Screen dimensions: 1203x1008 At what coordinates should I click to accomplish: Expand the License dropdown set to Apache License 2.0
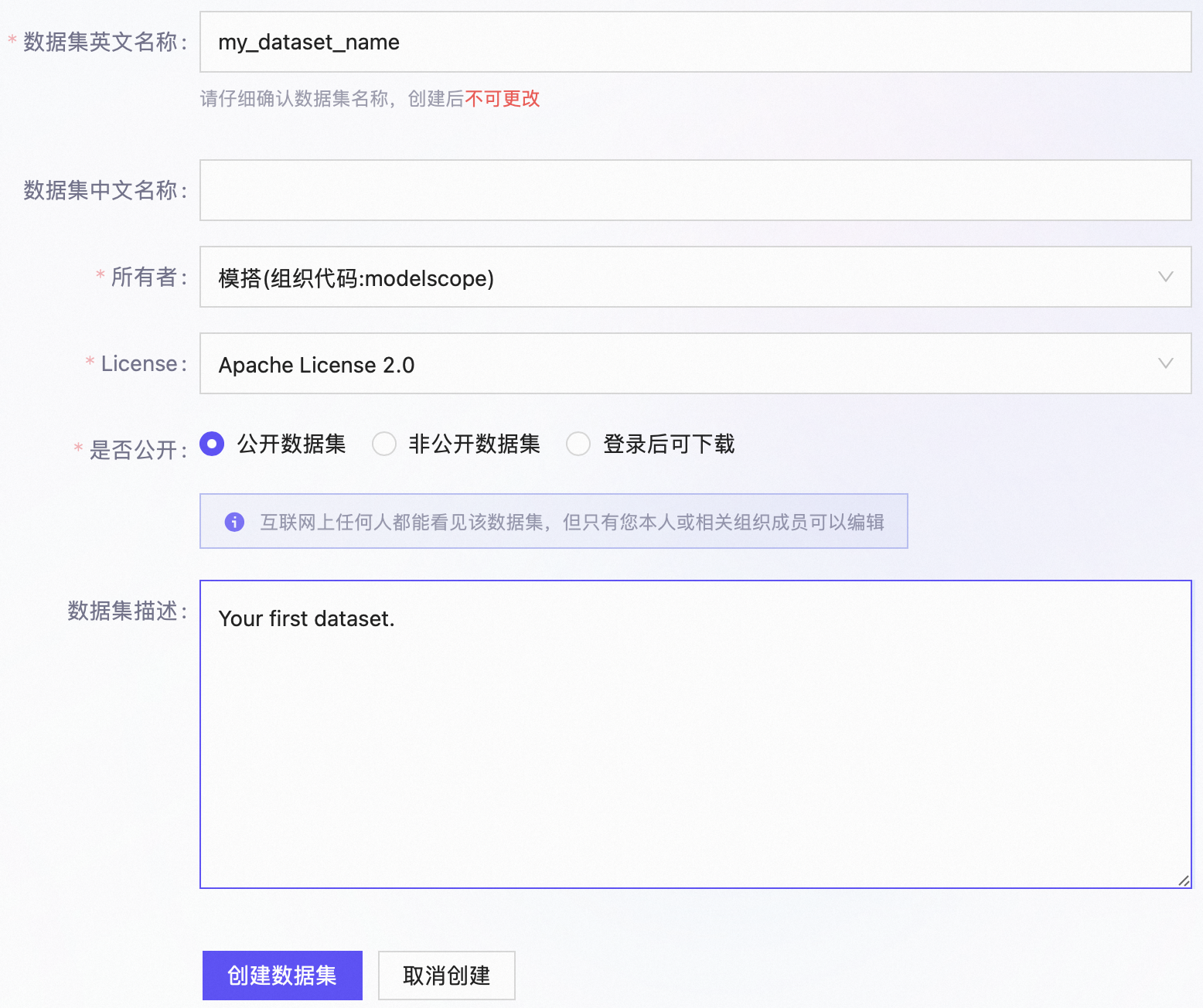tap(695, 363)
